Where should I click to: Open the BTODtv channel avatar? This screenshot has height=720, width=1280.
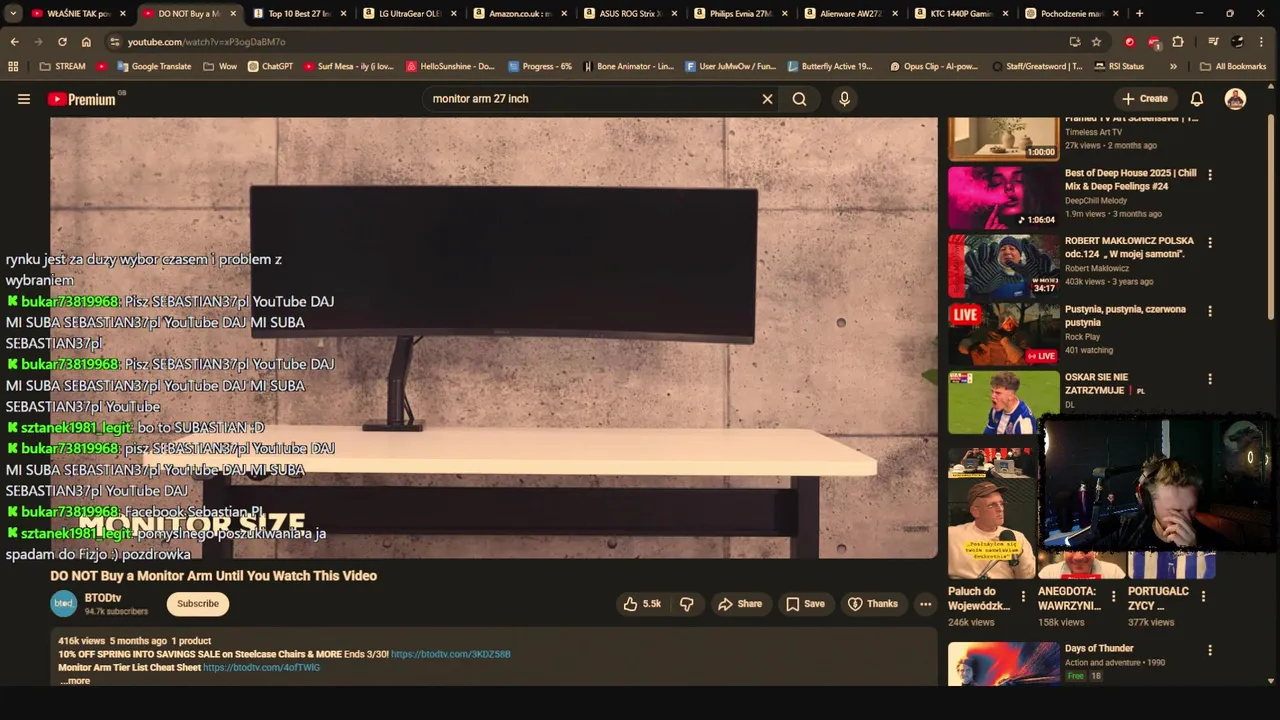click(x=64, y=603)
